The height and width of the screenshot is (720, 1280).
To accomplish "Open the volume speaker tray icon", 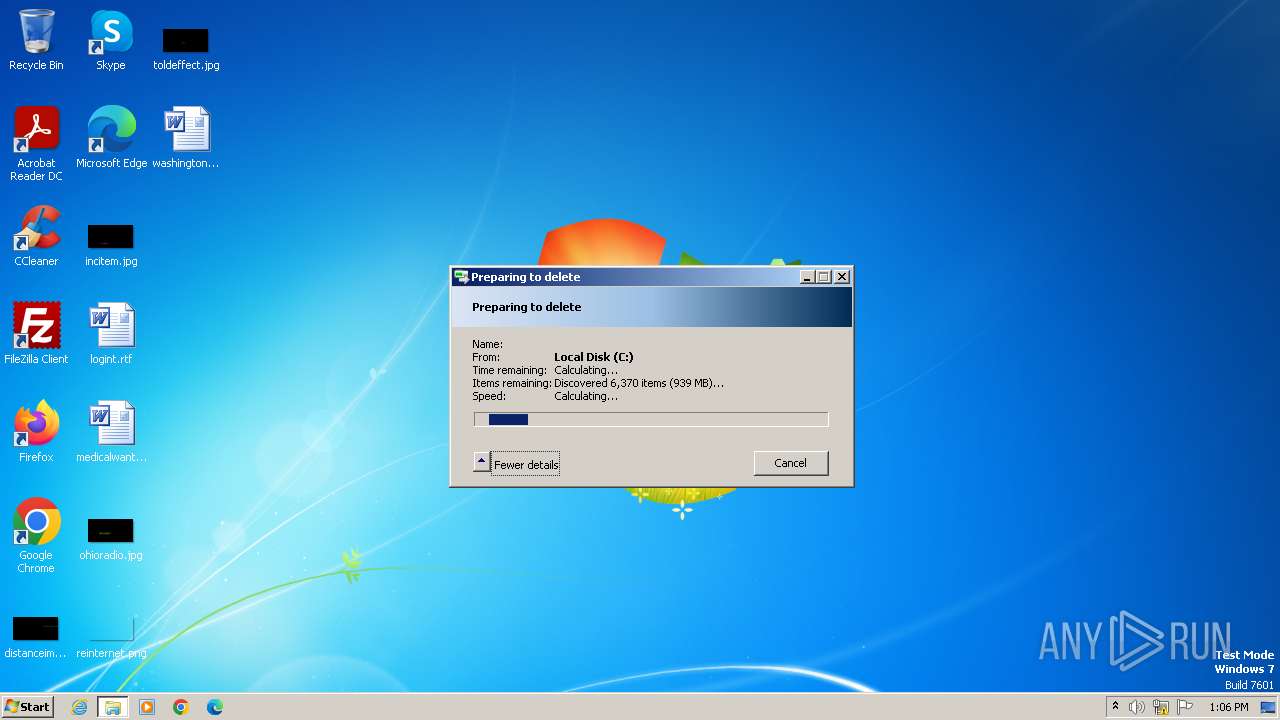I will tap(1137, 707).
